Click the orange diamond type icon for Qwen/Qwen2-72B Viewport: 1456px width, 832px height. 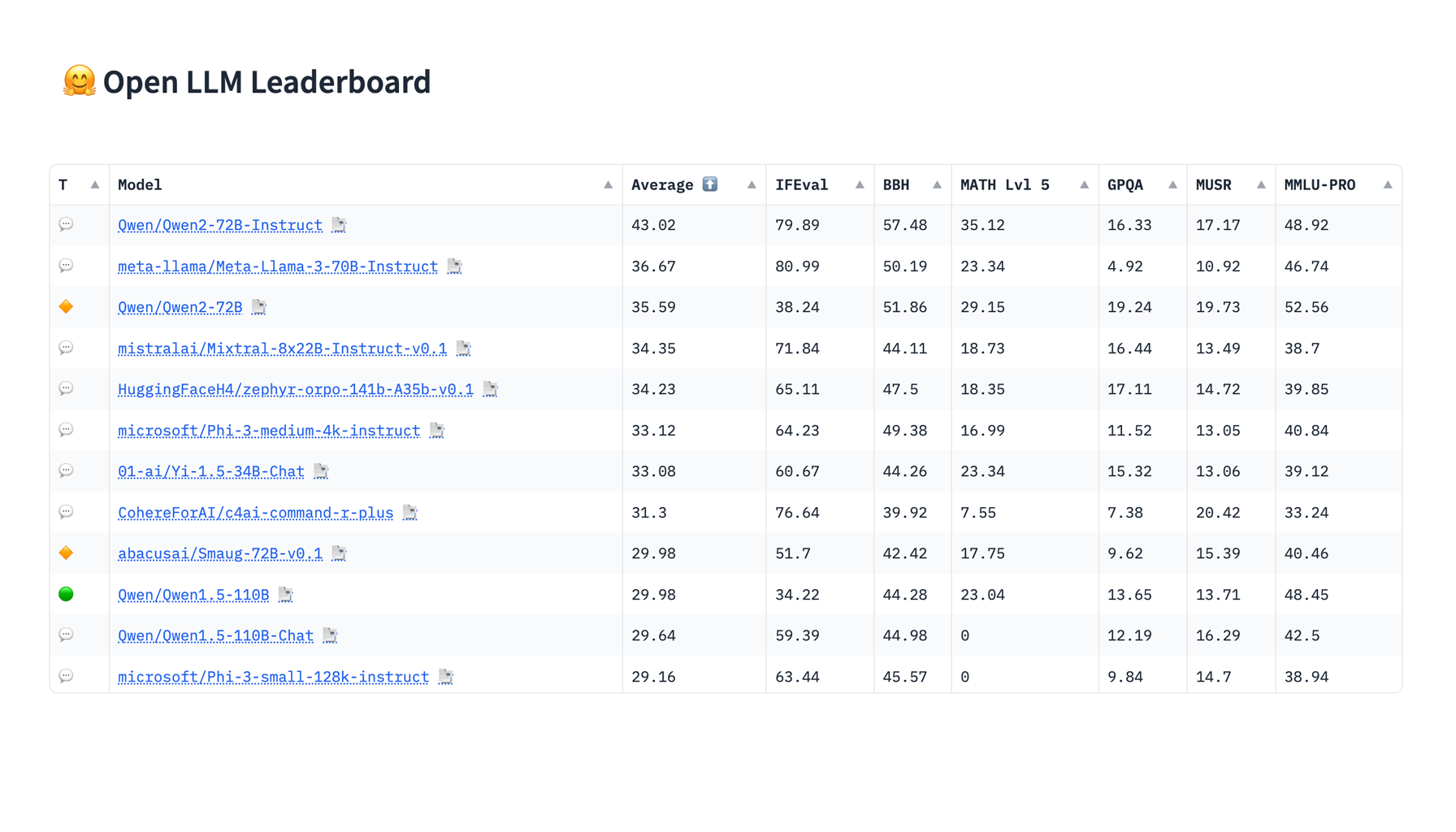[x=67, y=306]
